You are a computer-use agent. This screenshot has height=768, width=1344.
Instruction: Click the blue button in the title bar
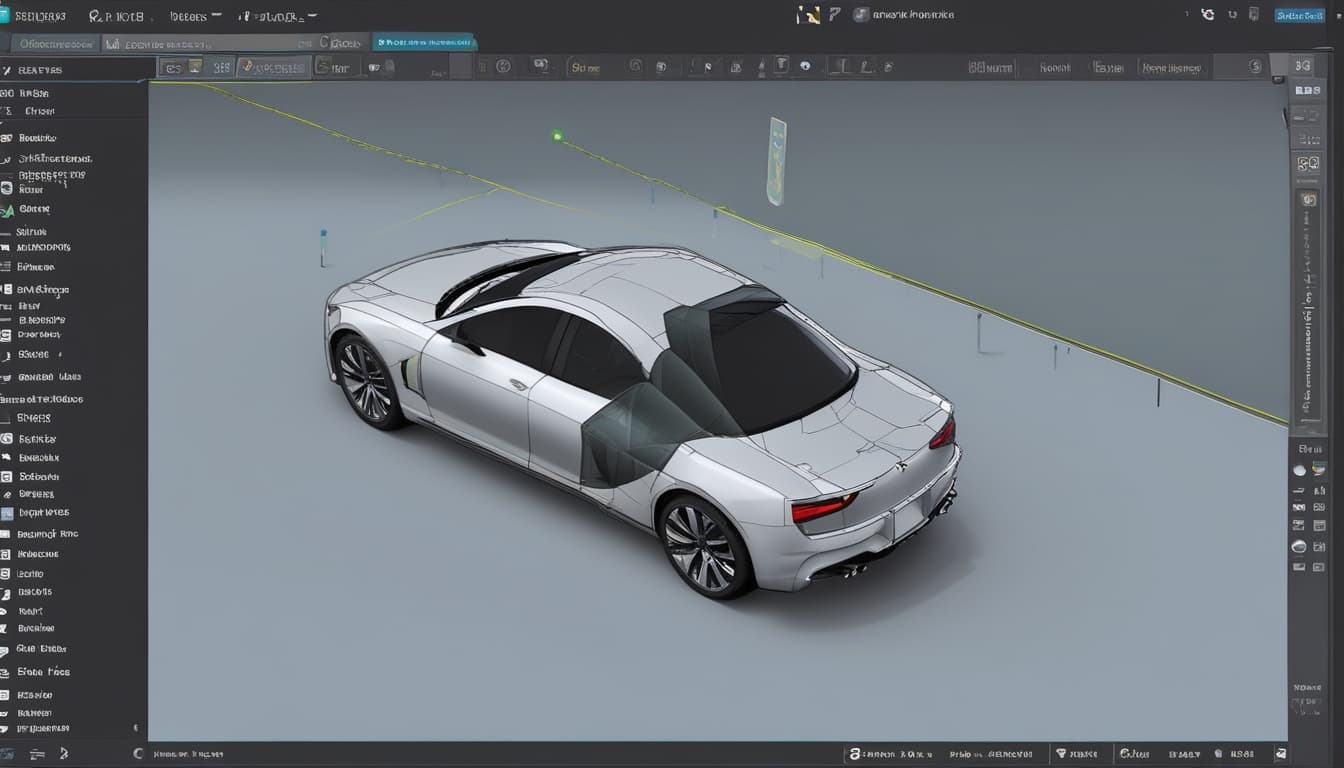coord(1299,15)
